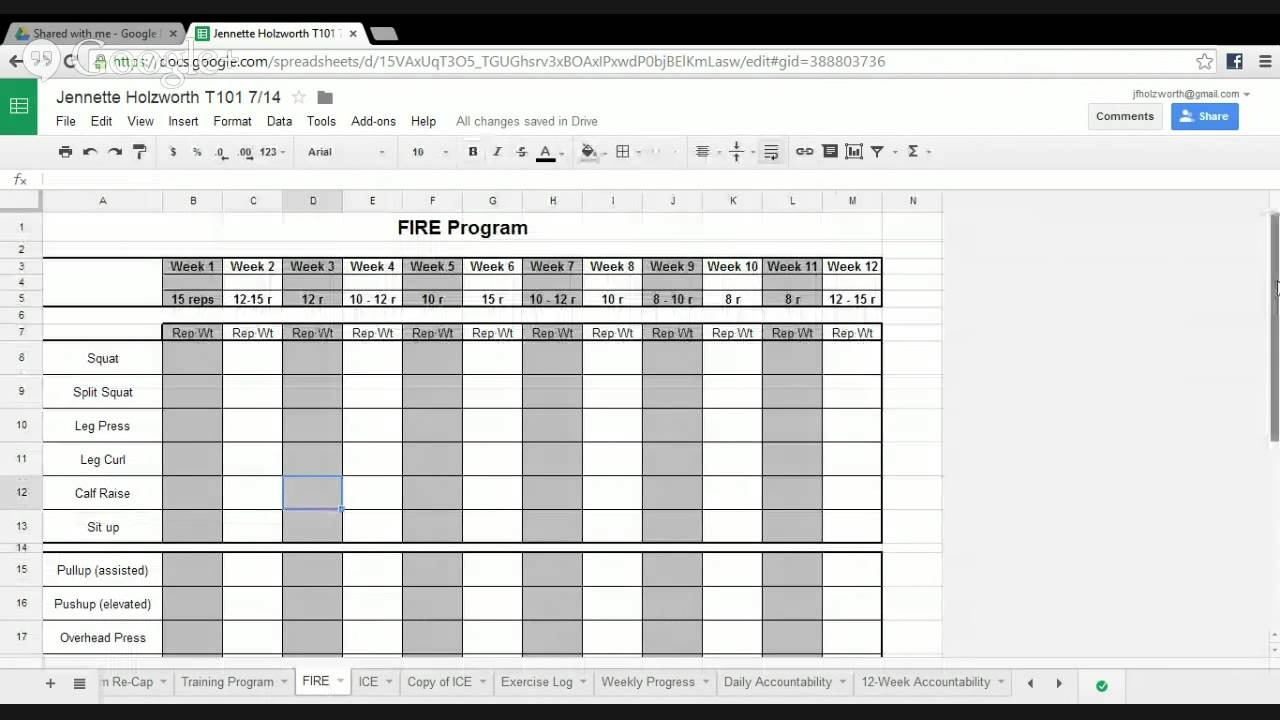Select cell labeled Calf Raise

click(102, 493)
